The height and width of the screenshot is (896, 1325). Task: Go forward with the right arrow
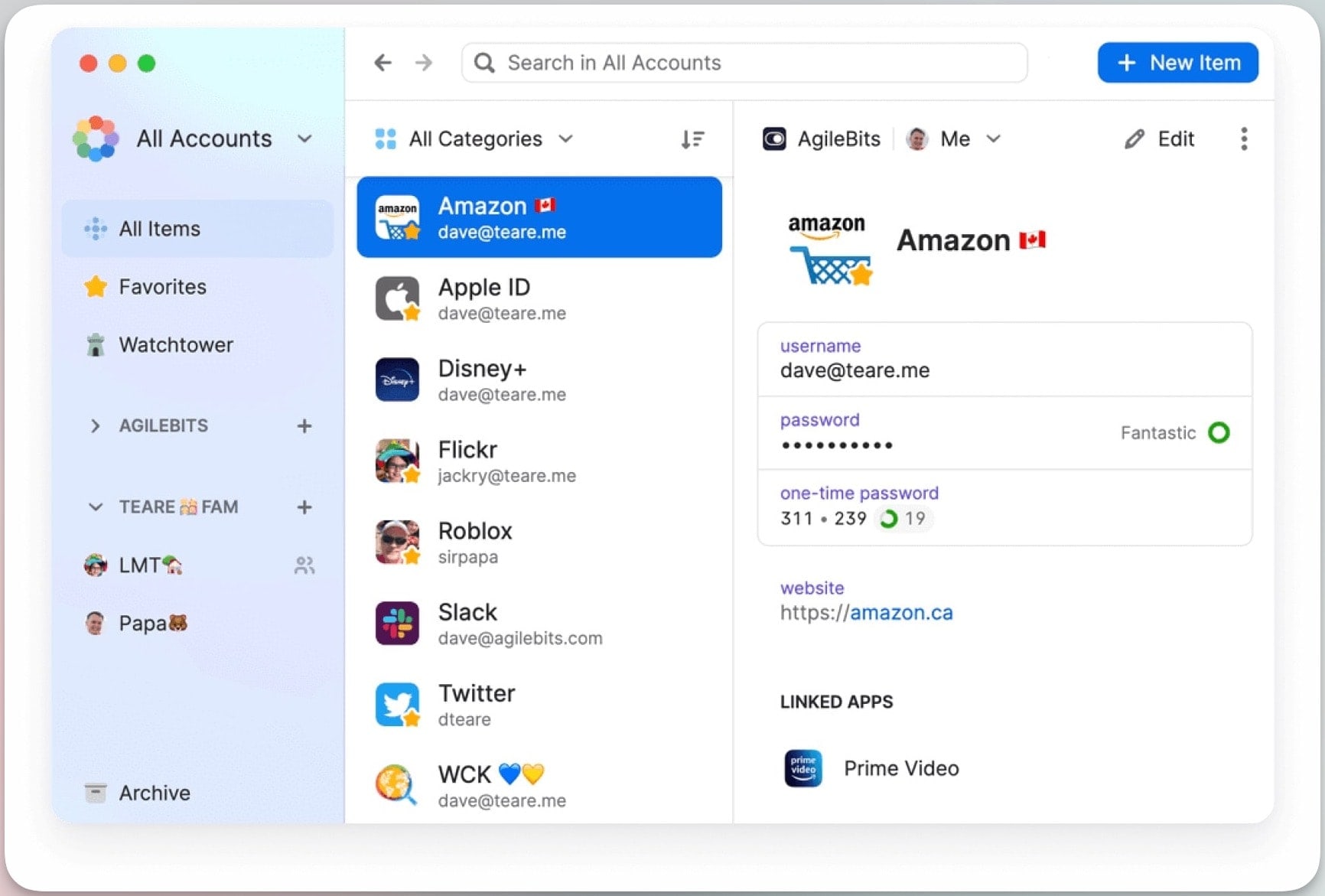coord(424,63)
